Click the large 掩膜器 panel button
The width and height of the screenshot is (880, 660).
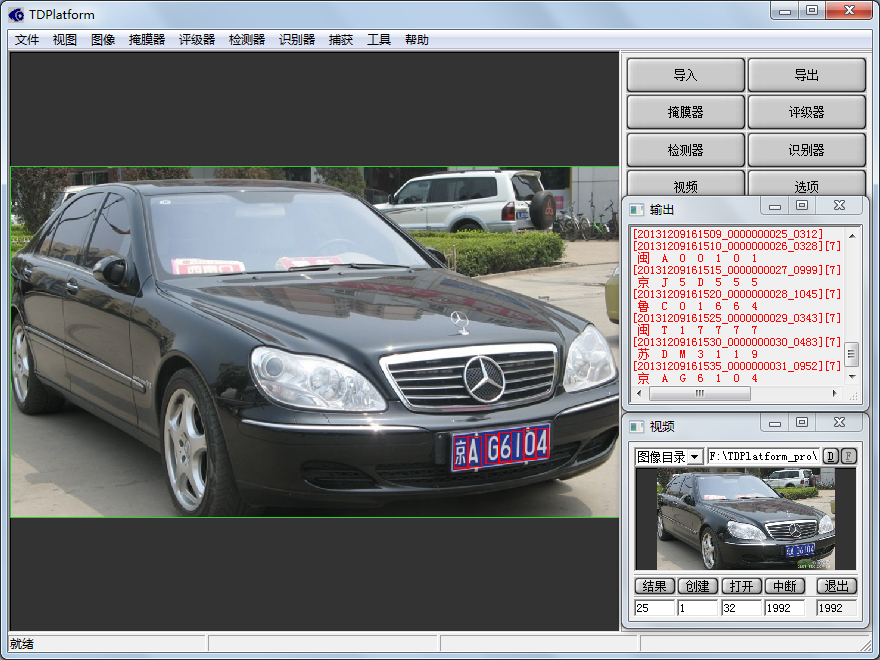click(686, 112)
